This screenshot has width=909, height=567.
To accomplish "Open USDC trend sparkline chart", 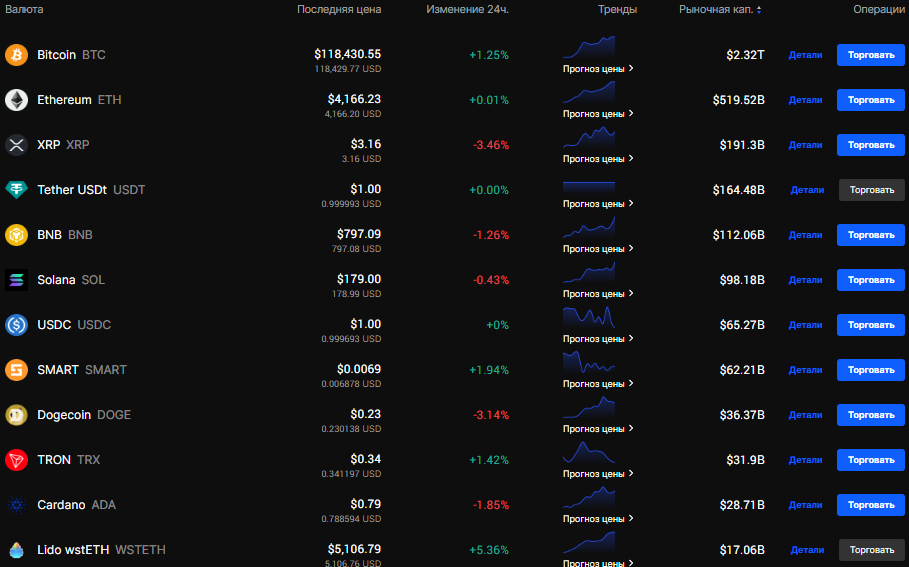I will click(x=589, y=317).
